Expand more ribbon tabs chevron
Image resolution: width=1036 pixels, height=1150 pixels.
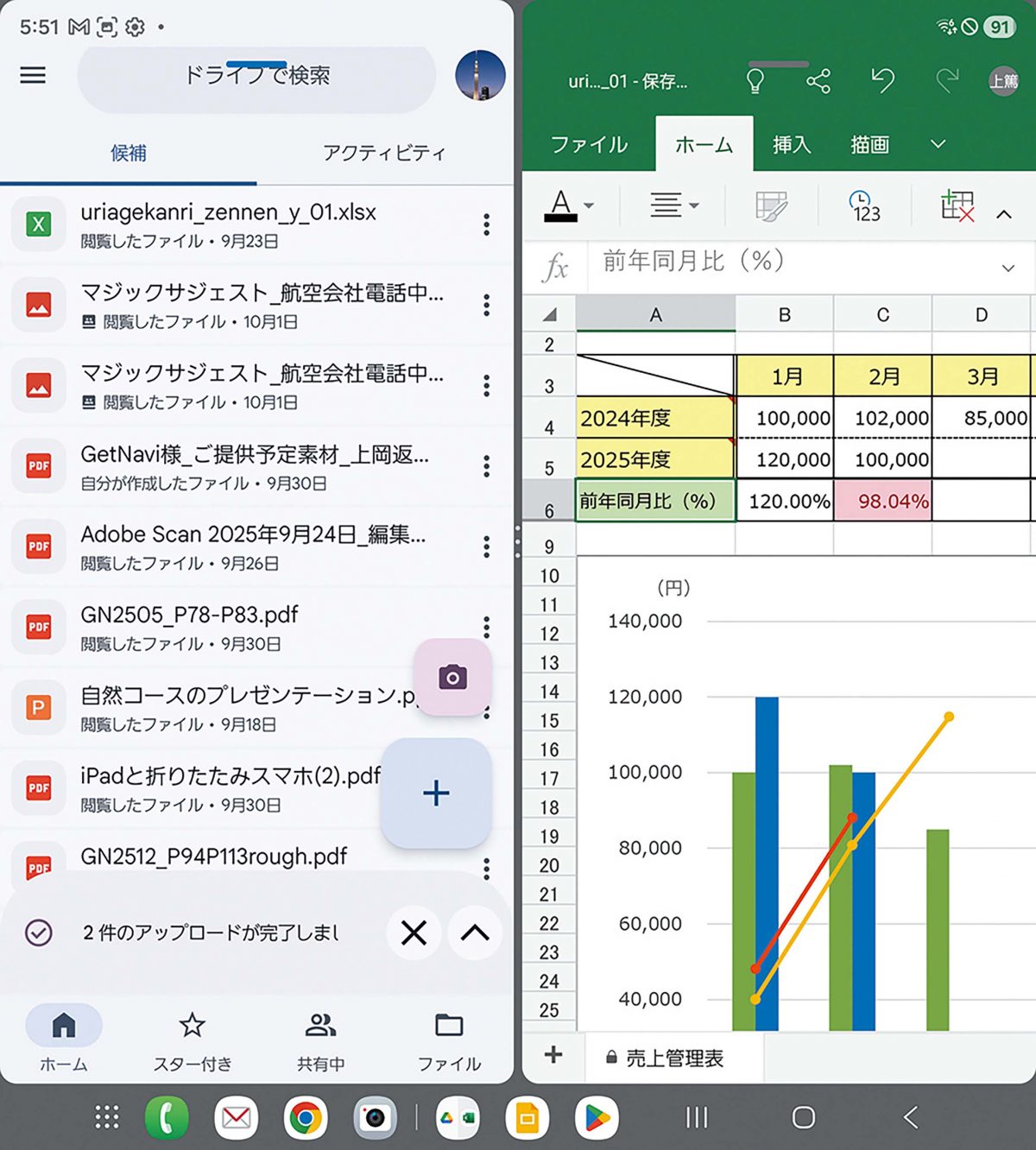click(938, 144)
